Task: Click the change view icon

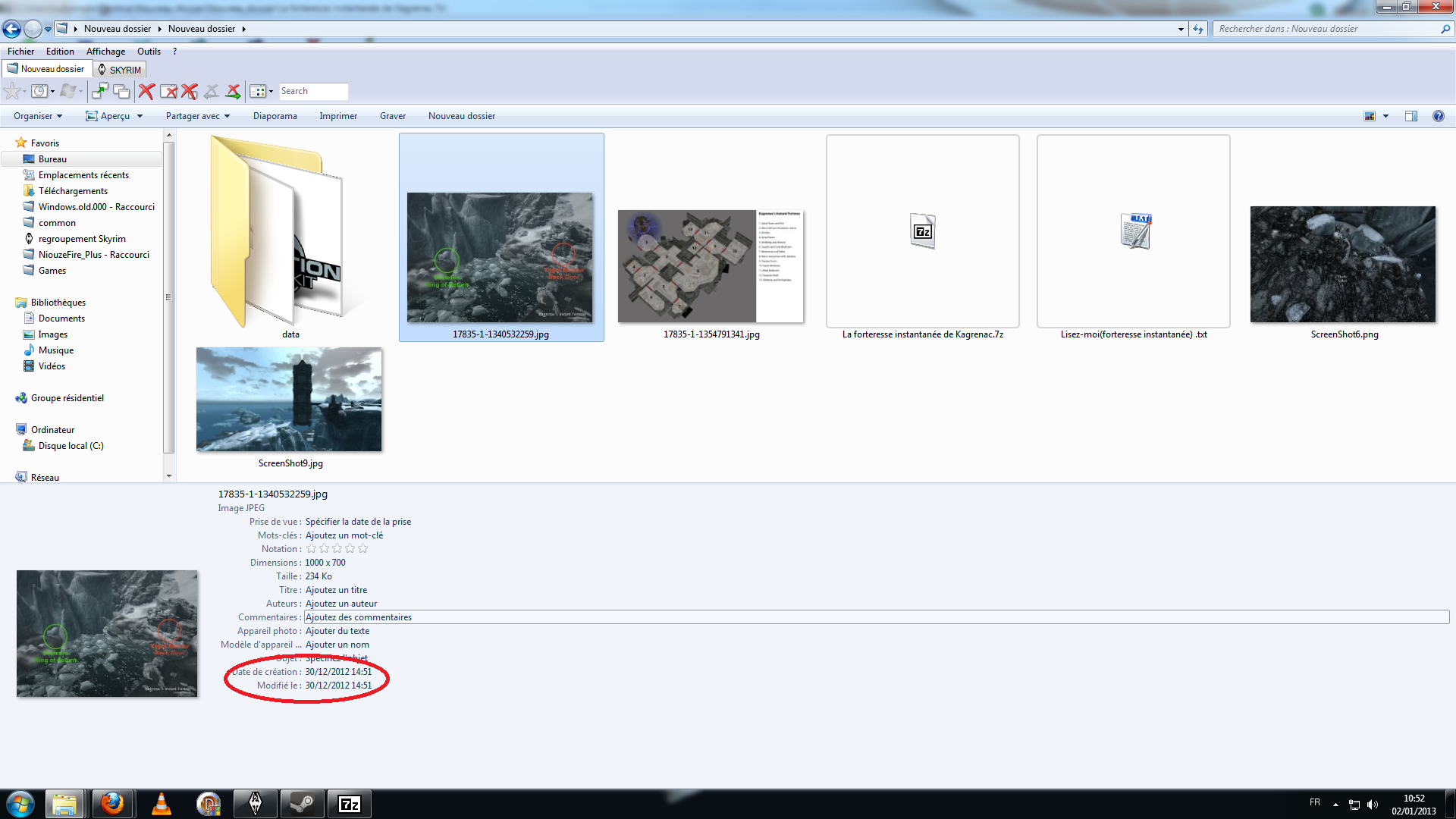Action: coord(1370,116)
